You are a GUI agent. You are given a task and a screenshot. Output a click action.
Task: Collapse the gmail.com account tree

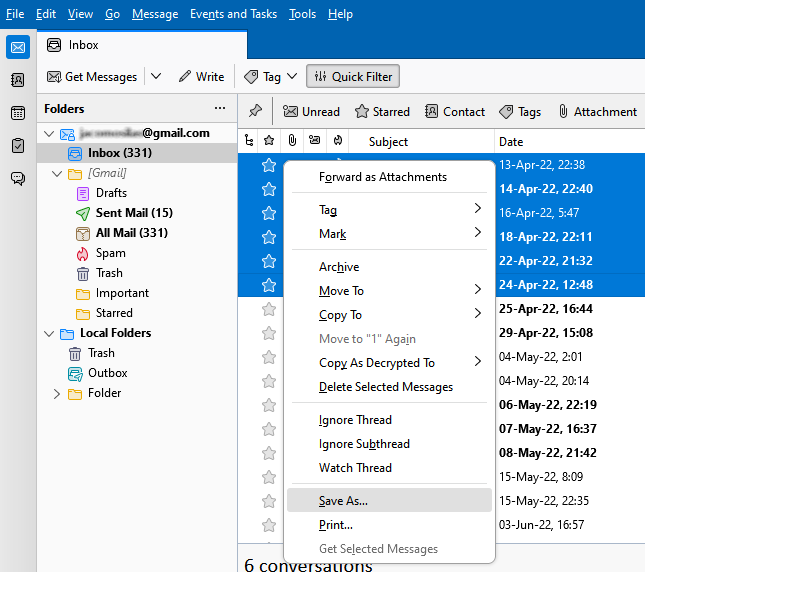point(49,134)
